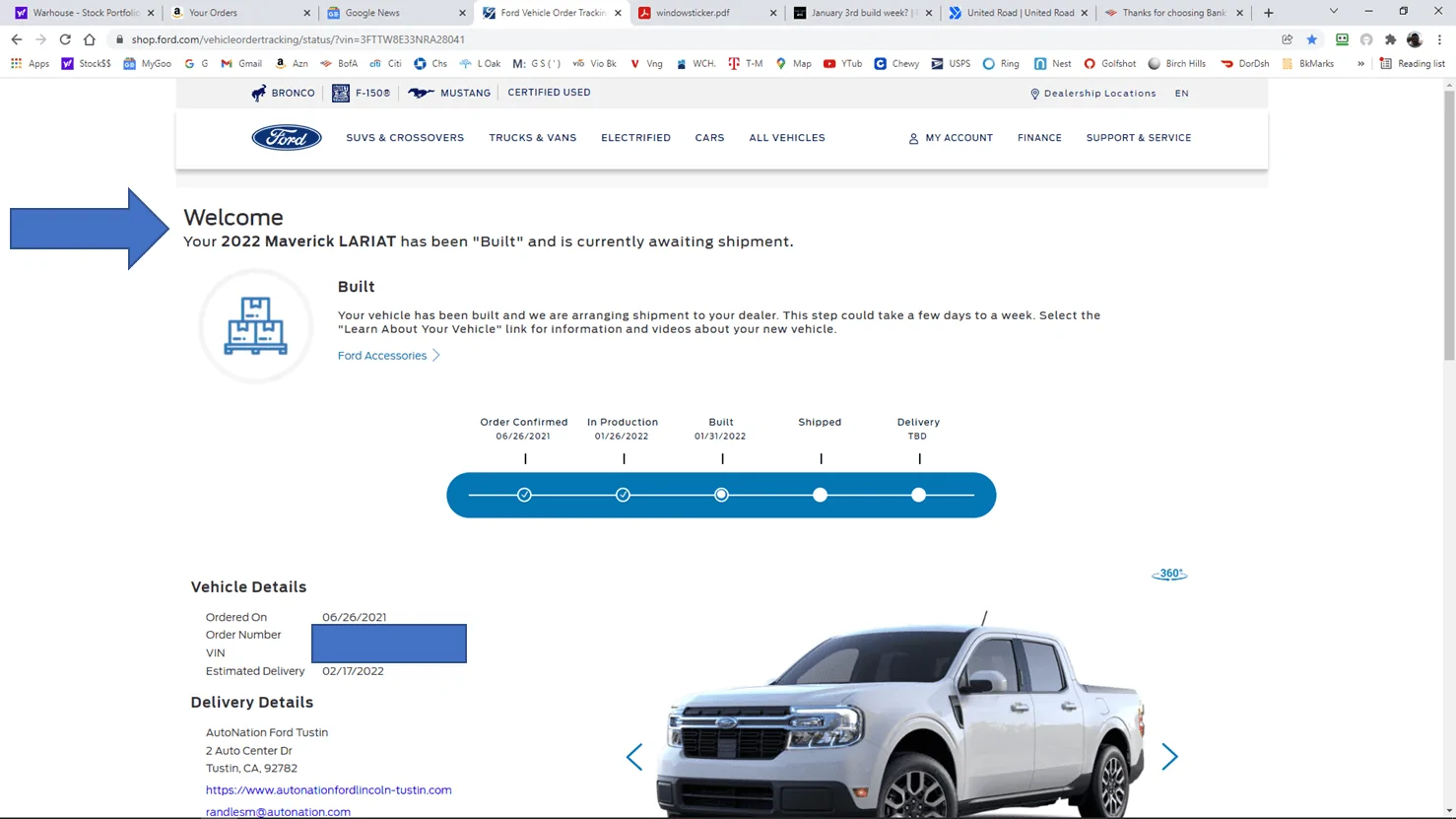Viewport: 1456px width, 819px height.
Task: Open the Map bookmark
Action: tap(793, 63)
